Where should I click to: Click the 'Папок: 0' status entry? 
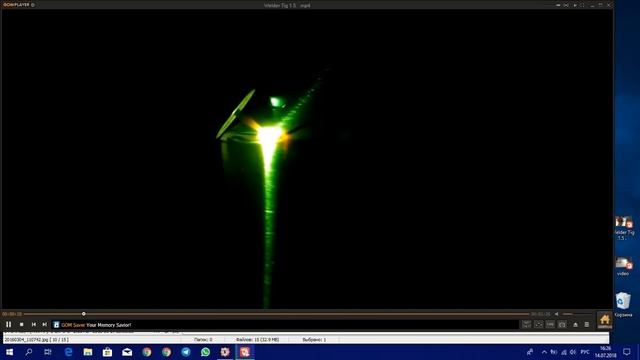tap(203, 340)
